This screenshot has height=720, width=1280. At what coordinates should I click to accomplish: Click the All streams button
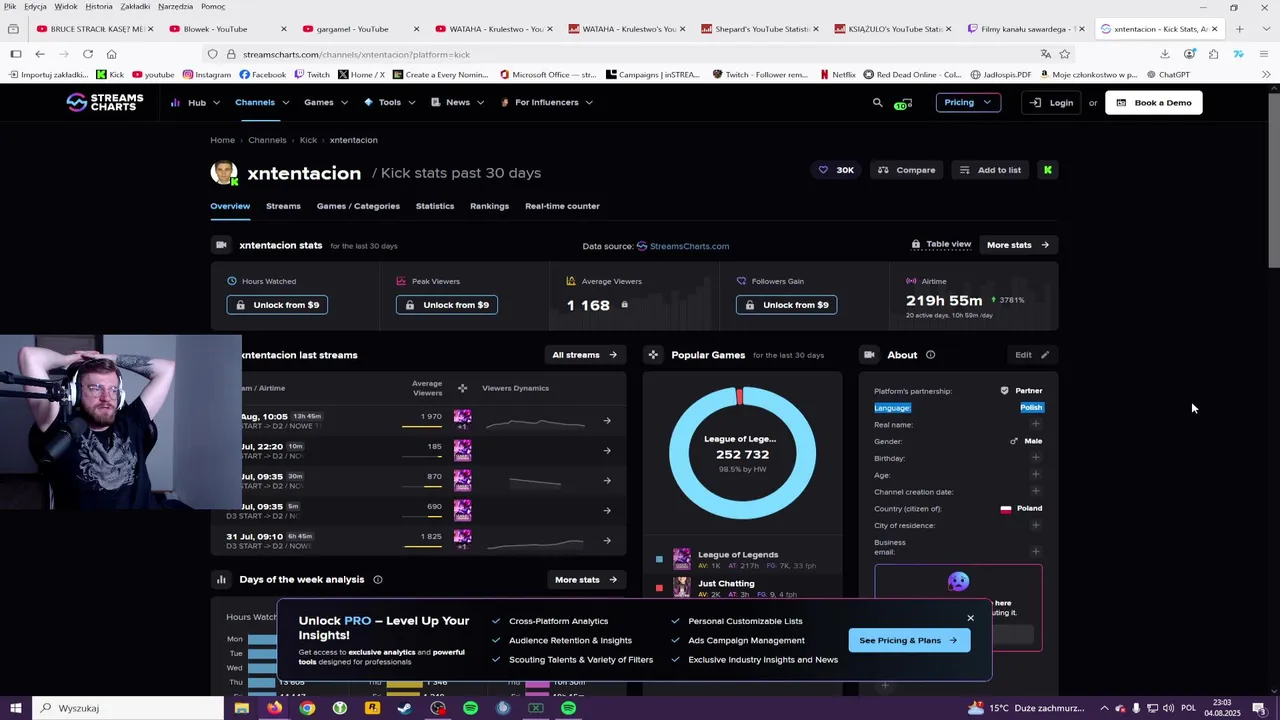(x=585, y=355)
